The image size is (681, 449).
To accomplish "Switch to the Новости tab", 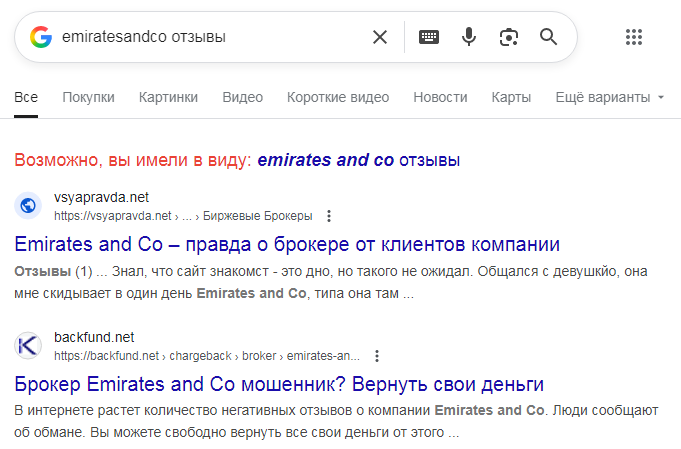I will [440, 97].
